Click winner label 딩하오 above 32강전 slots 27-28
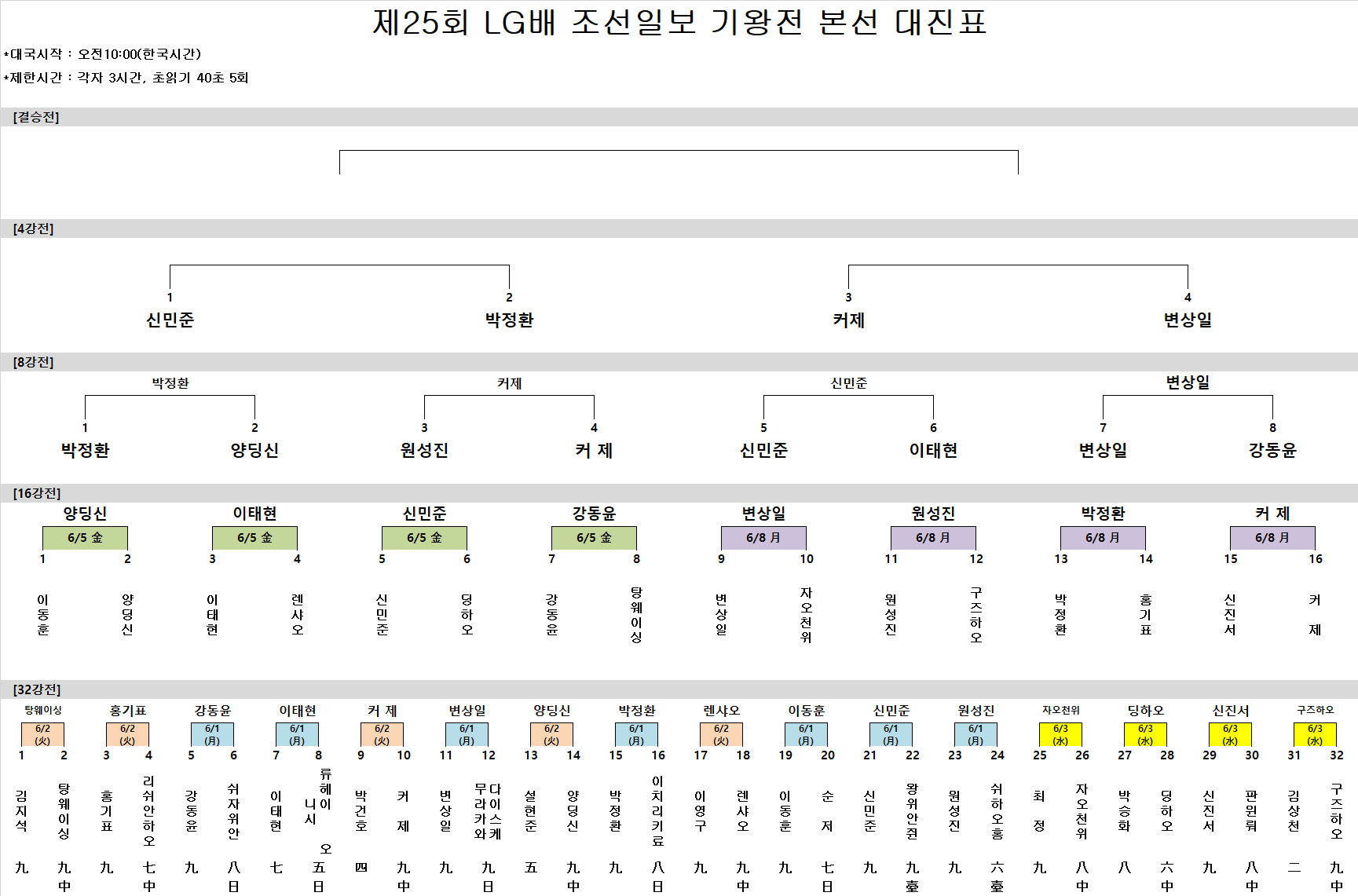The width and height of the screenshot is (1358, 896). point(1145,711)
